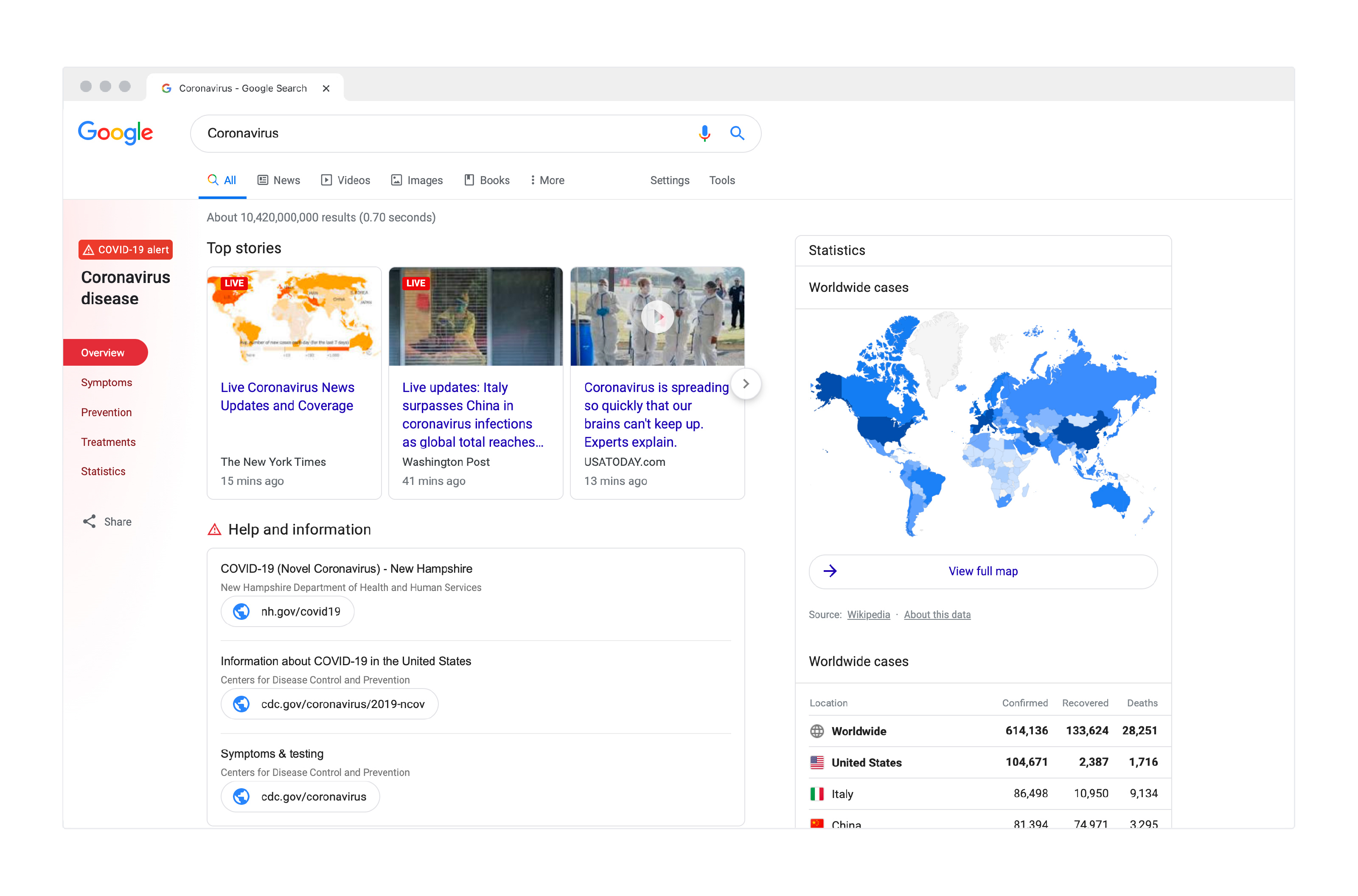The image size is (1358, 896).
Task: Click the New York Times map thumbnail
Action: pyautogui.click(x=294, y=316)
